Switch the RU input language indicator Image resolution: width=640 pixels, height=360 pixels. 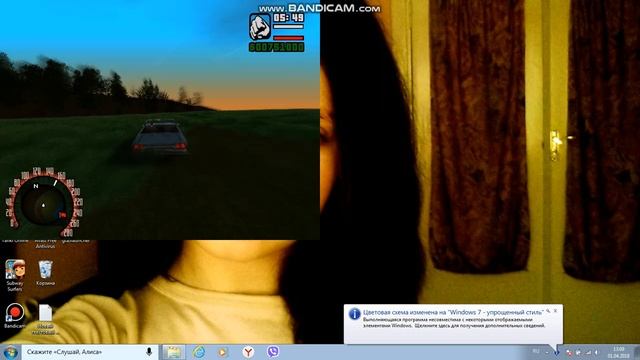click(536, 352)
